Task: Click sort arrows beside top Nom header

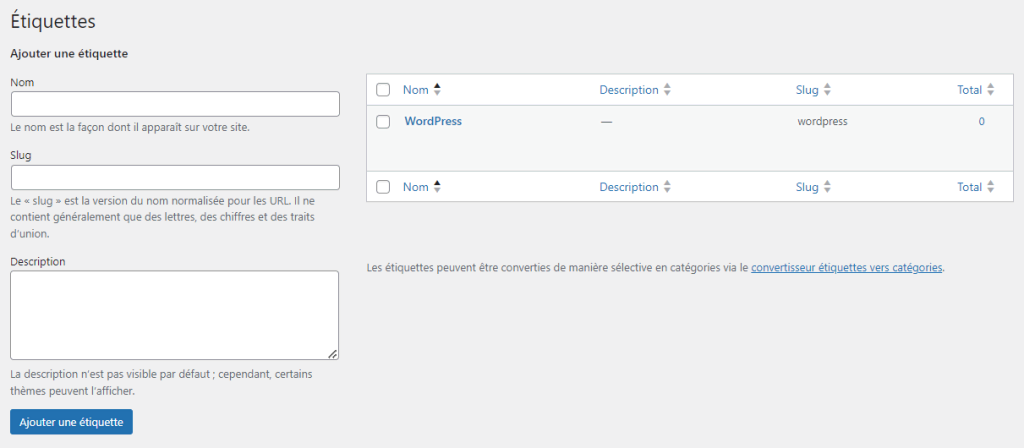Action: point(437,90)
